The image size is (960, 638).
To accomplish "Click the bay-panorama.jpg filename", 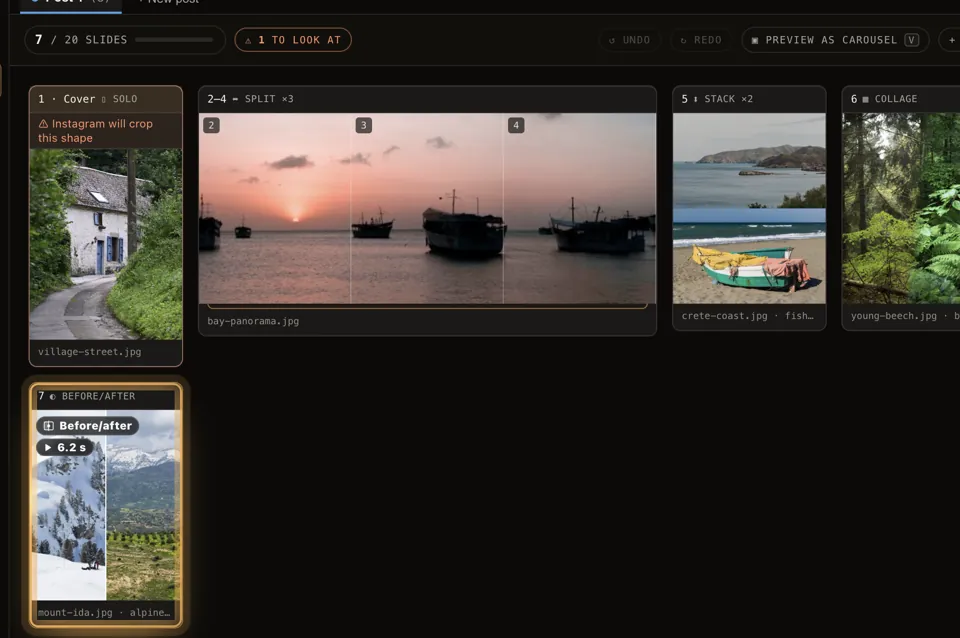I will pyautogui.click(x=253, y=321).
